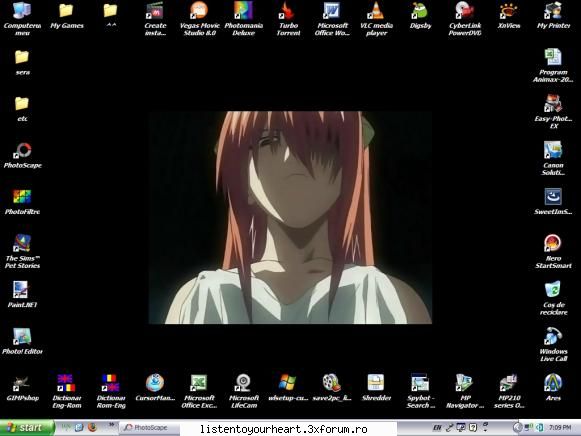Click the taskbar clock 7:09 PM
This screenshot has width=581, height=436.
[560, 428]
